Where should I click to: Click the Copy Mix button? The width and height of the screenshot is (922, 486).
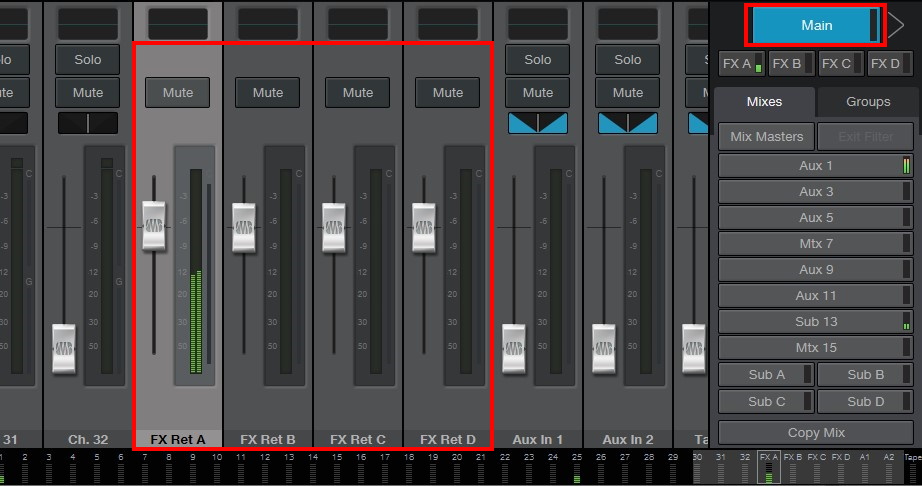tap(816, 433)
